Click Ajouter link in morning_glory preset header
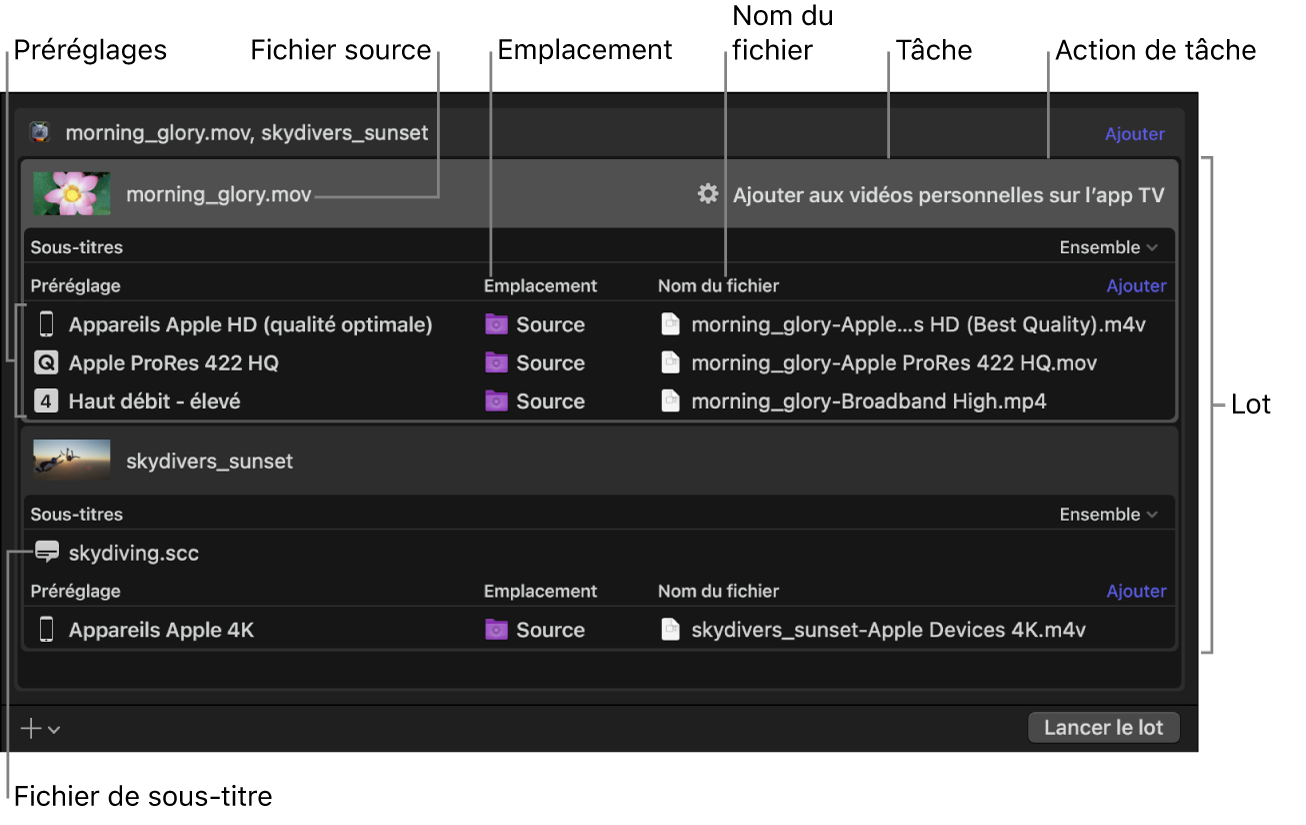1306x825 pixels. pyautogui.click(x=1136, y=286)
